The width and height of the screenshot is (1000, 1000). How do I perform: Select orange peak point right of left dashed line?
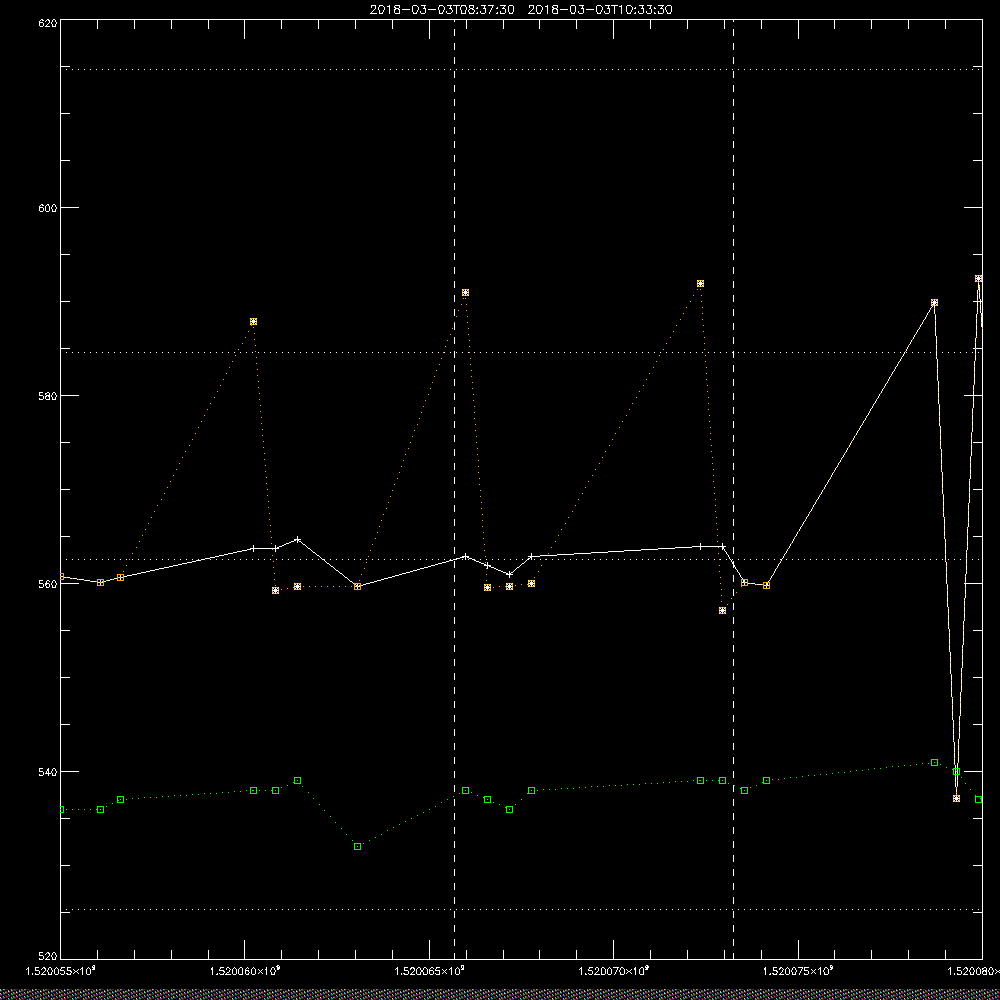466,293
